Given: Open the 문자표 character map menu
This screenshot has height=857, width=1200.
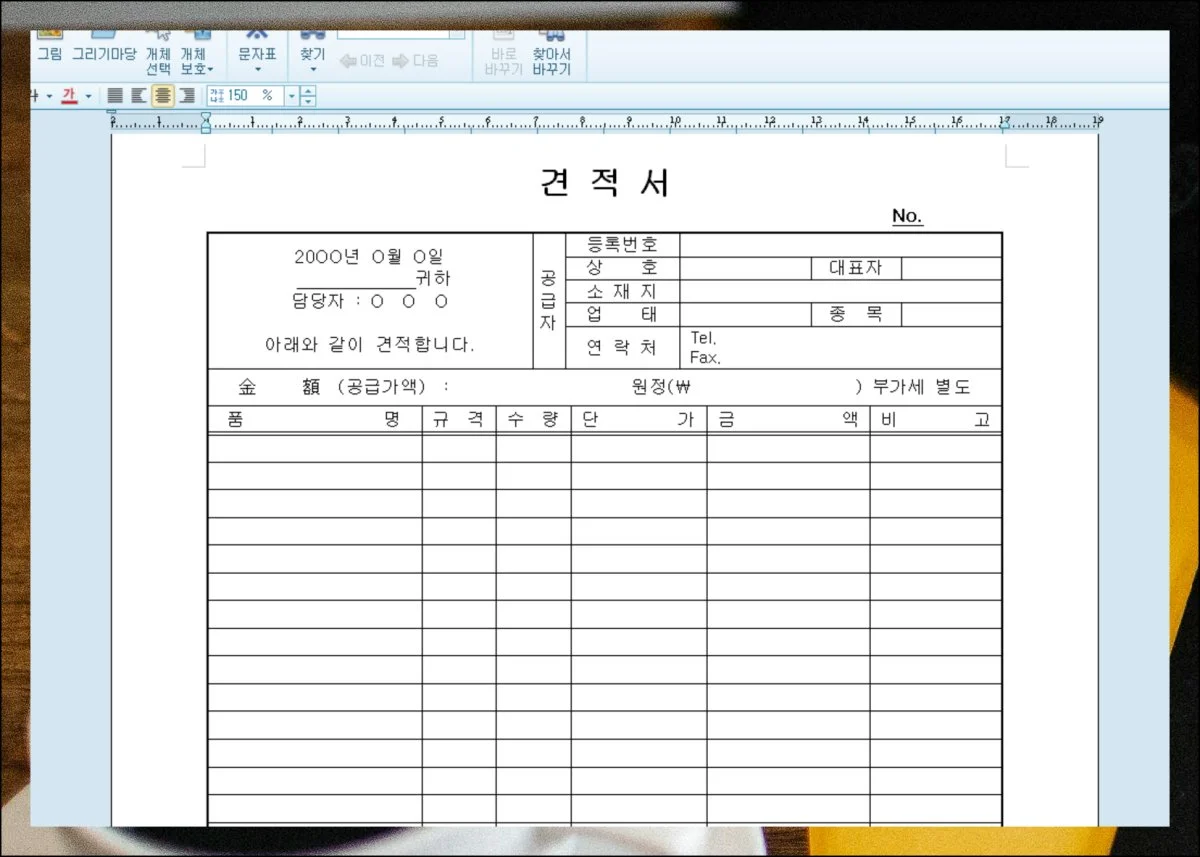Looking at the screenshot, I should coord(257,58).
